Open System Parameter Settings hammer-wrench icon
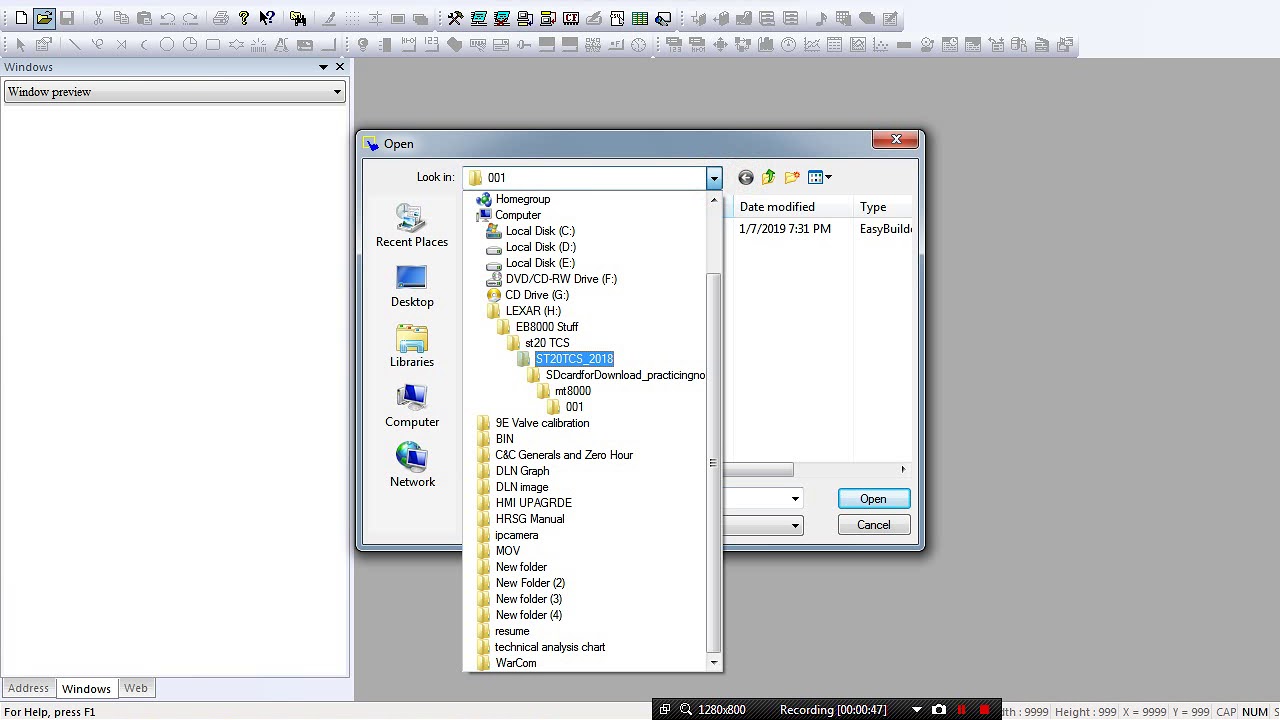 pyautogui.click(x=455, y=18)
